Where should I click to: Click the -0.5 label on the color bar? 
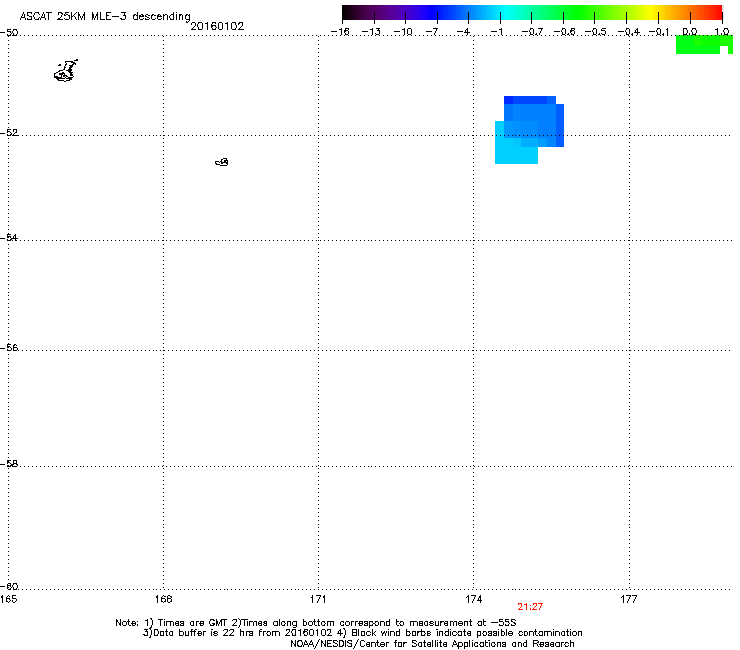[596, 32]
